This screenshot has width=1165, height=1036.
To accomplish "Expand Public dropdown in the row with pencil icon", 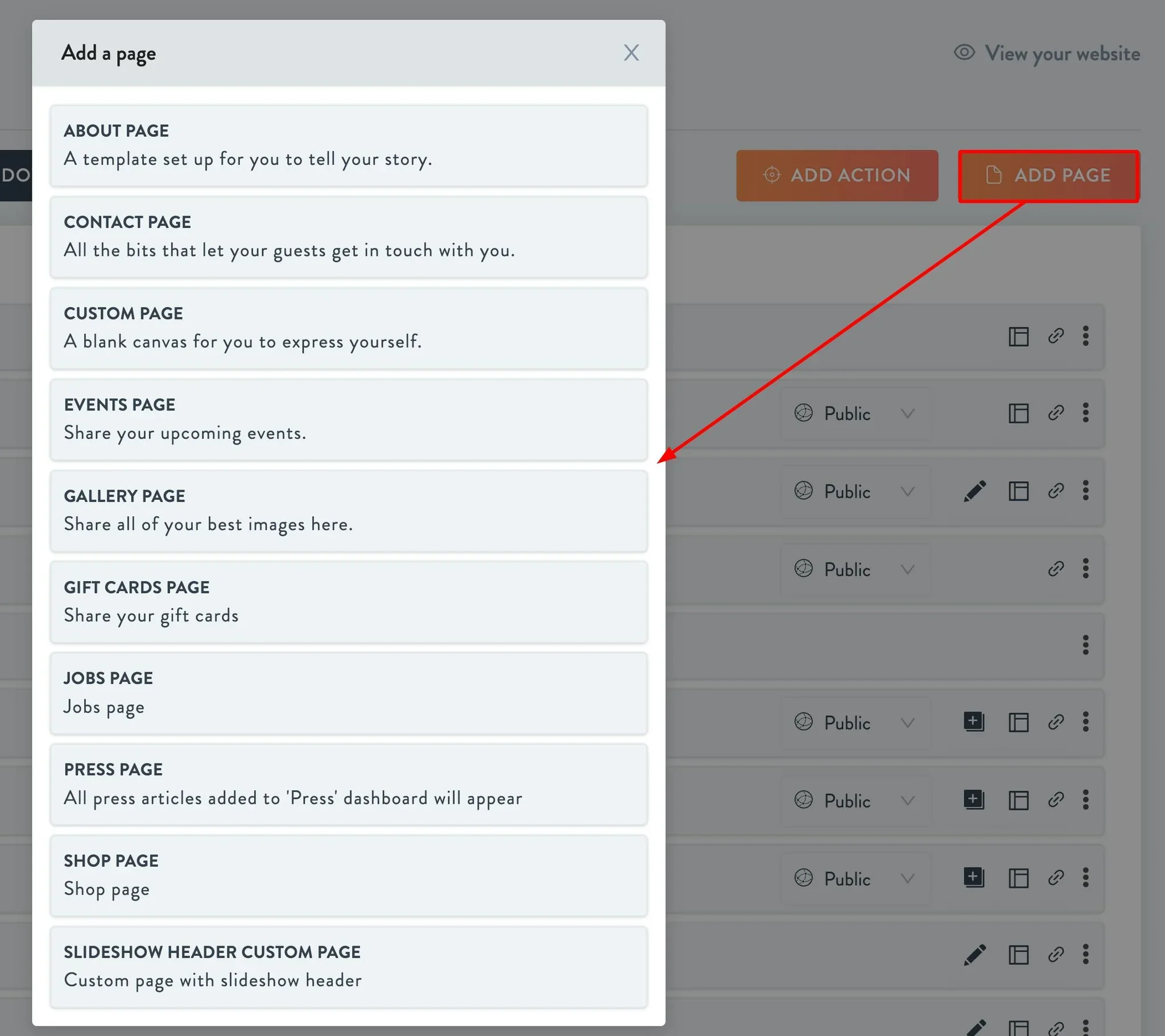I will [856, 491].
